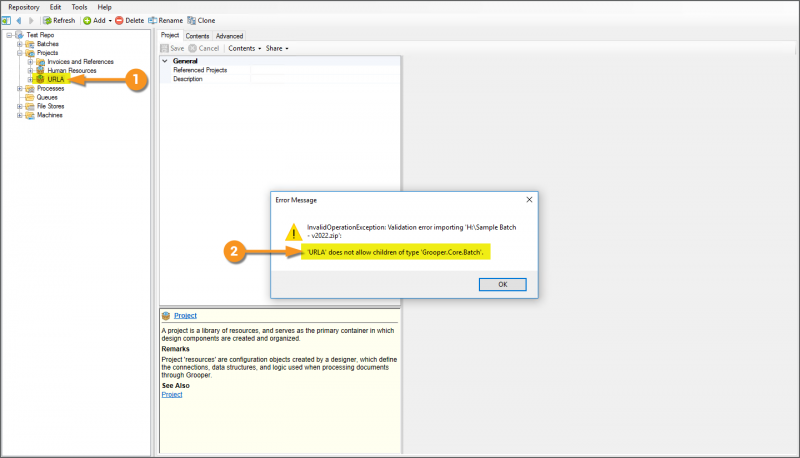The width and height of the screenshot is (800, 458).
Task: Open the Contents dropdown in property toolbar
Action: pyautogui.click(x=244, y=48)
